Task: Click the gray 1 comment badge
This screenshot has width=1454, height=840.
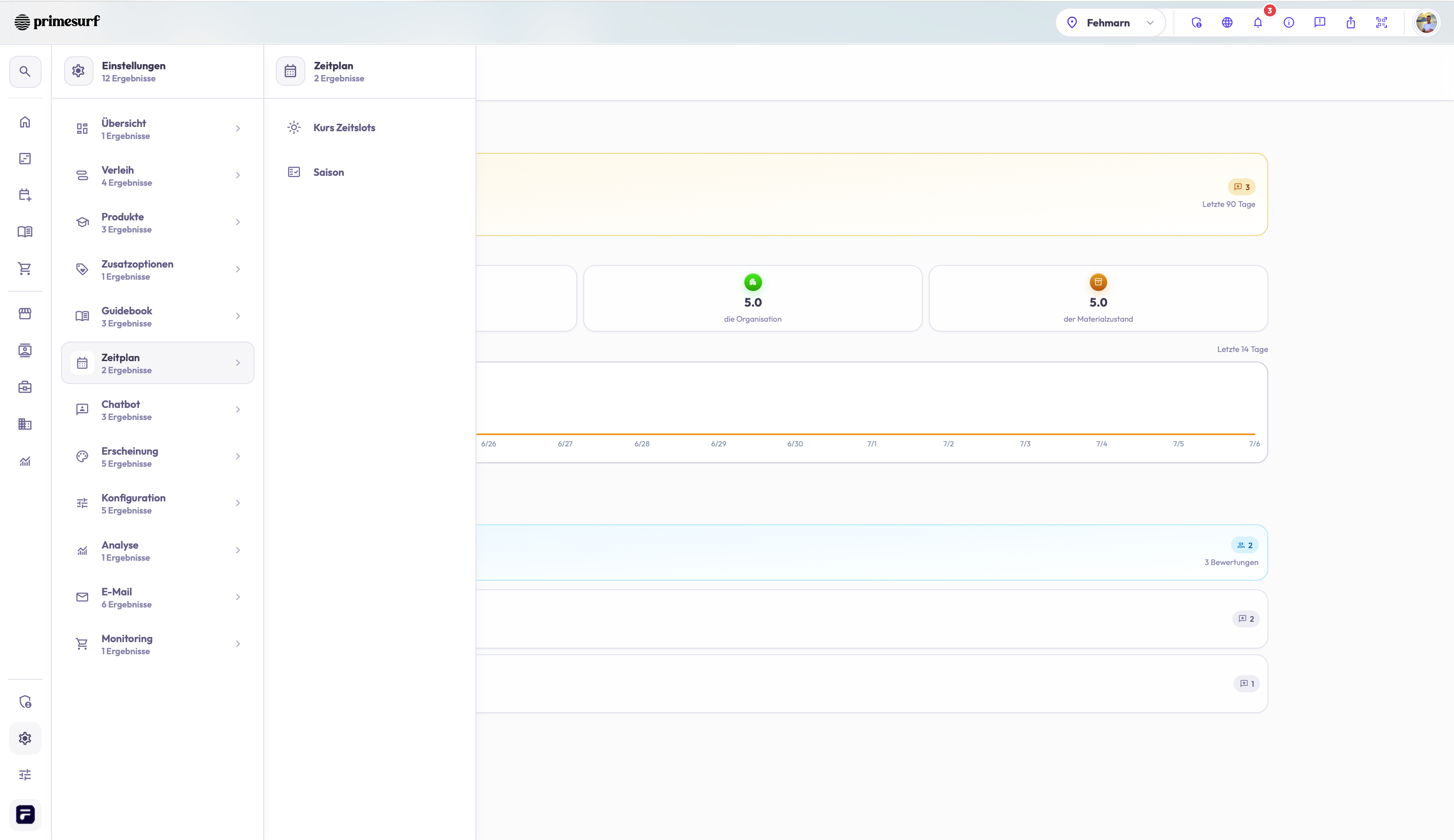Action: 1246,684
